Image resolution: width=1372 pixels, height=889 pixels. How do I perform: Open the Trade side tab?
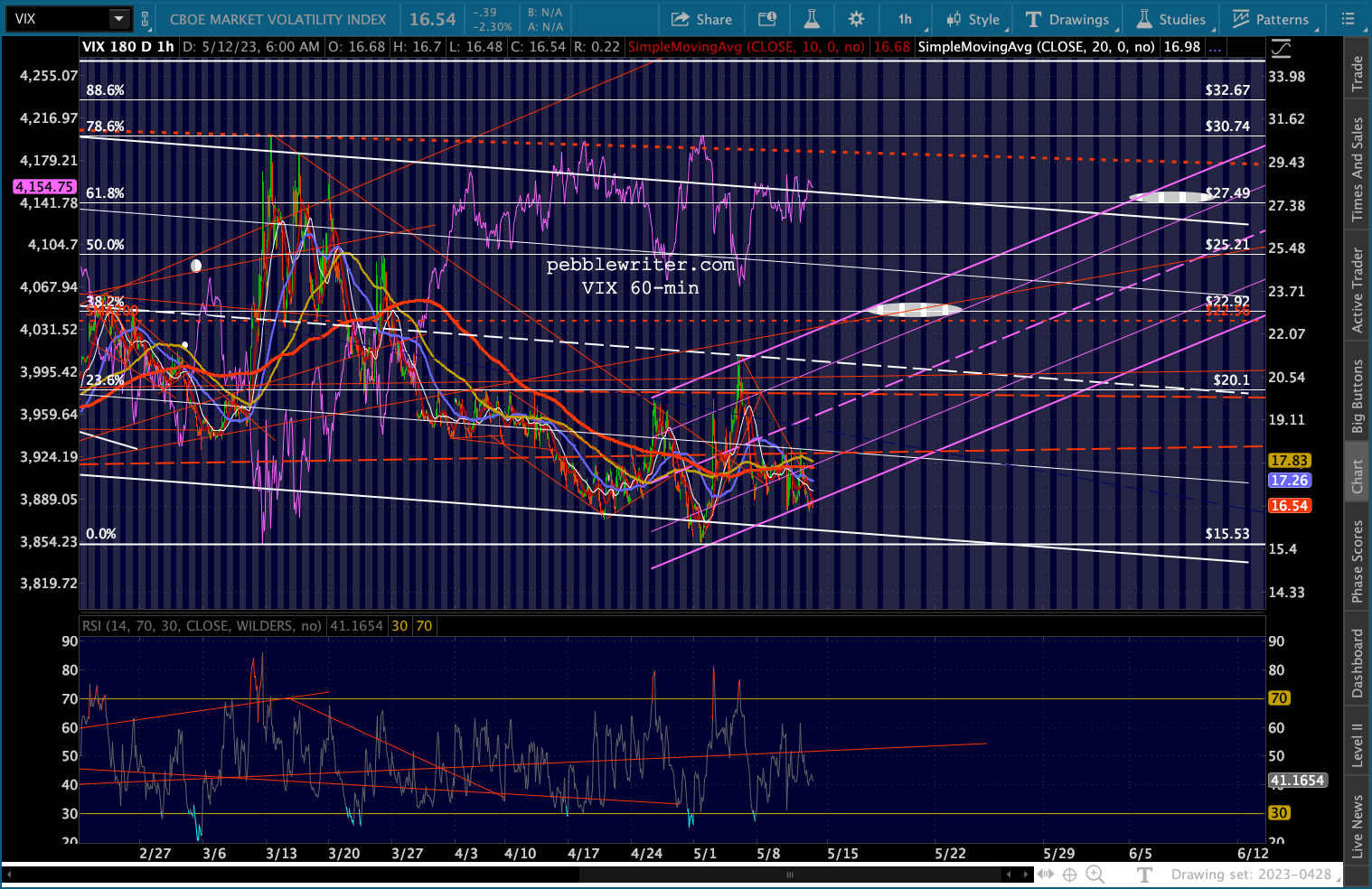[x=1357, y=73]
